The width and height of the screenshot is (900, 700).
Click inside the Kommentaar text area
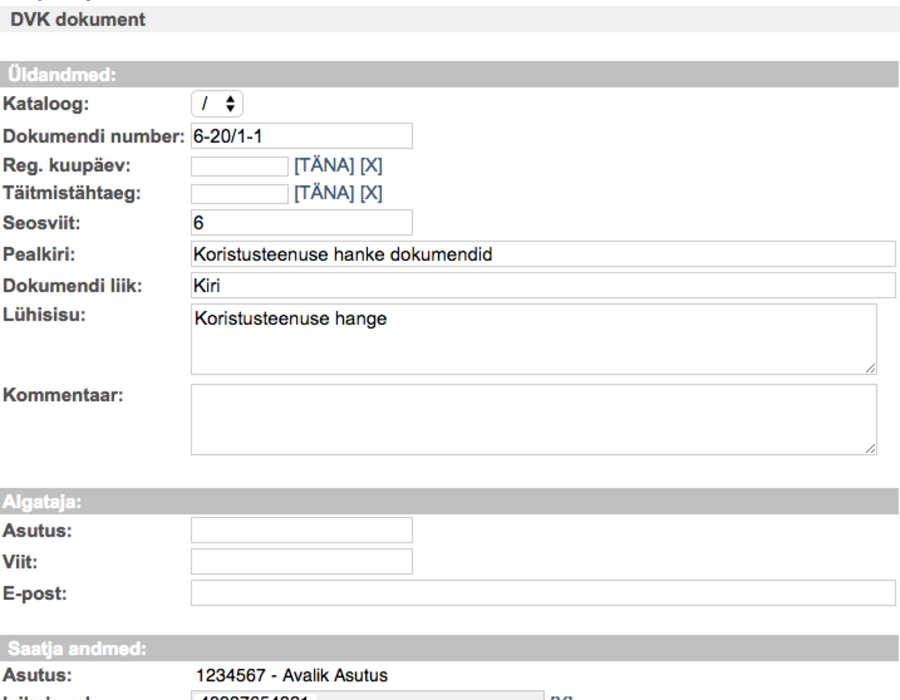tap(534, 420)
